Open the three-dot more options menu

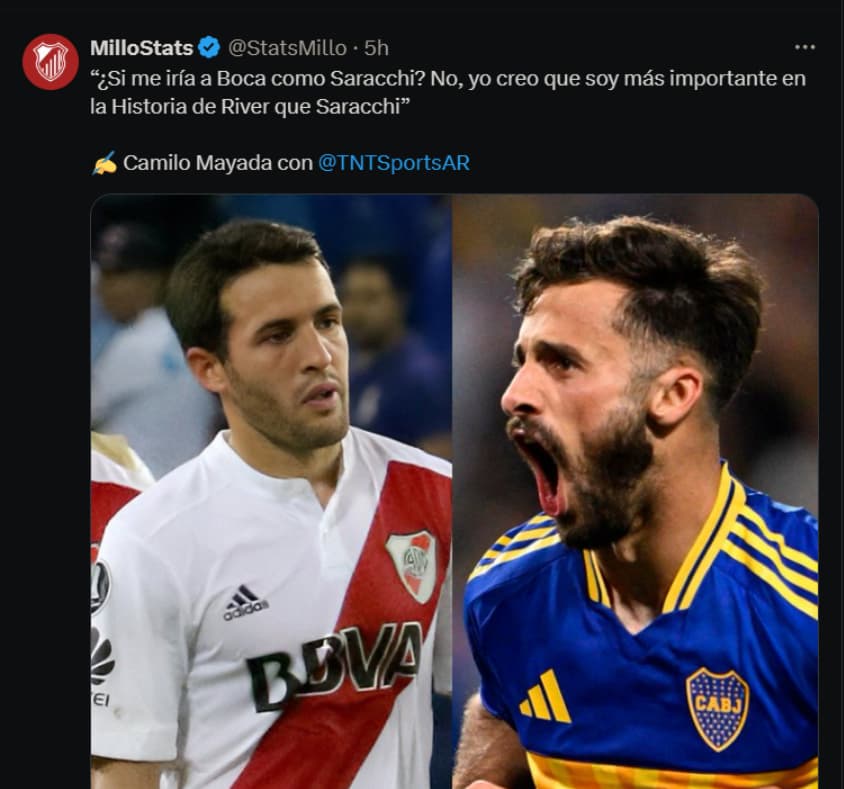point(805,47)
